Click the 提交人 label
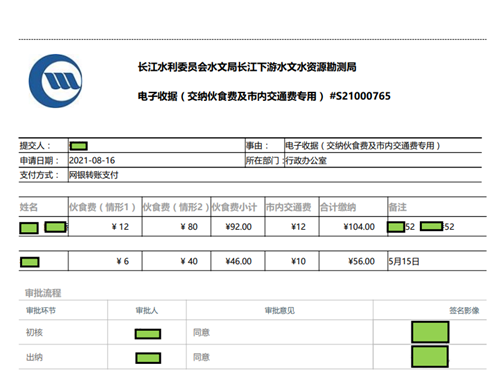Viewport: 500px width, 371px height. [x=35, y=146]
